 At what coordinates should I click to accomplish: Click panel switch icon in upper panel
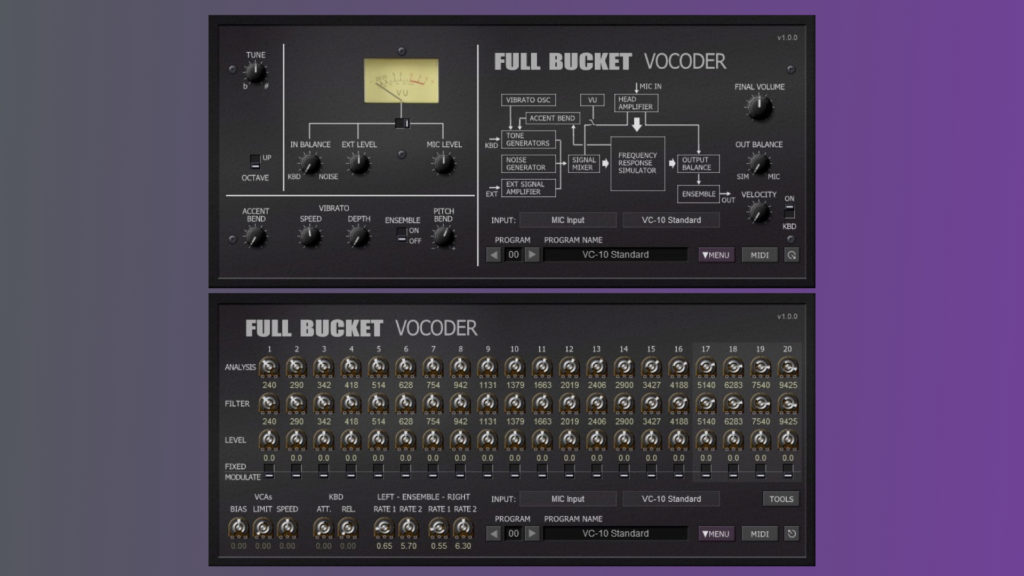point(792,255)
